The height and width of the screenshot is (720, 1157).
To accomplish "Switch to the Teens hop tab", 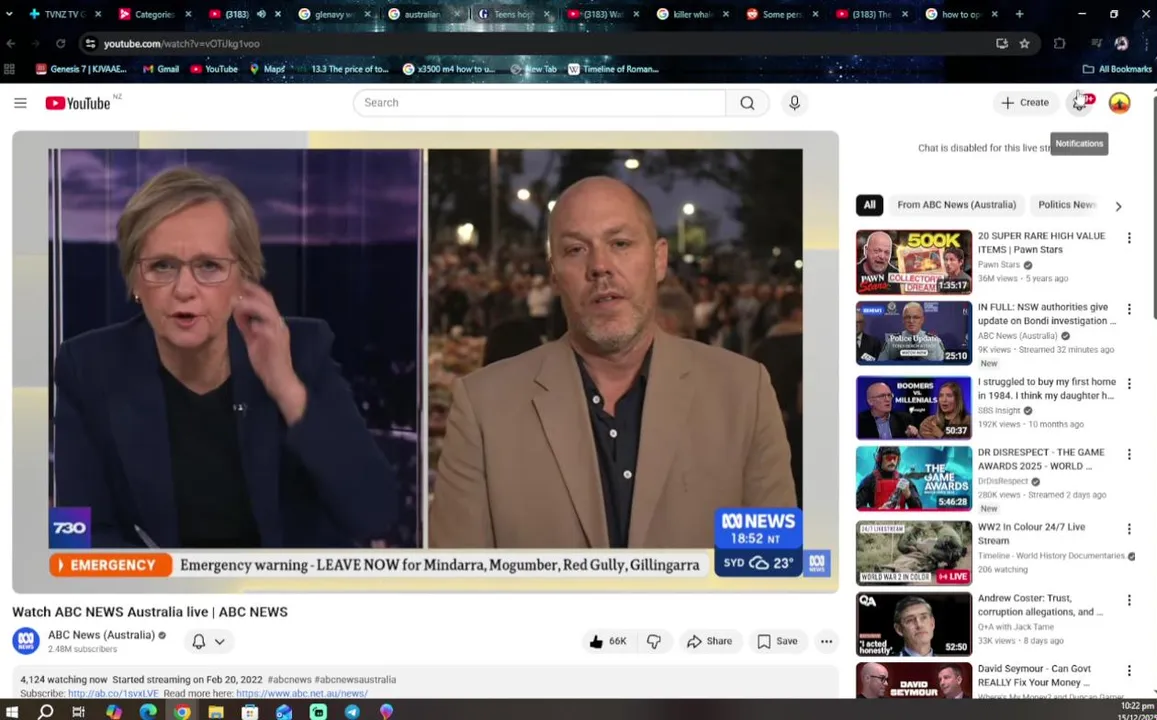I will 514,14.
